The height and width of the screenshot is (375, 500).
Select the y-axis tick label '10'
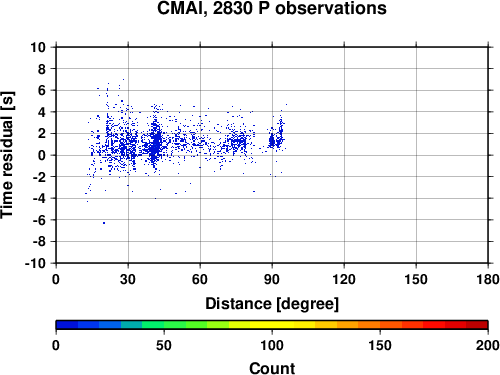coord(38,47)
